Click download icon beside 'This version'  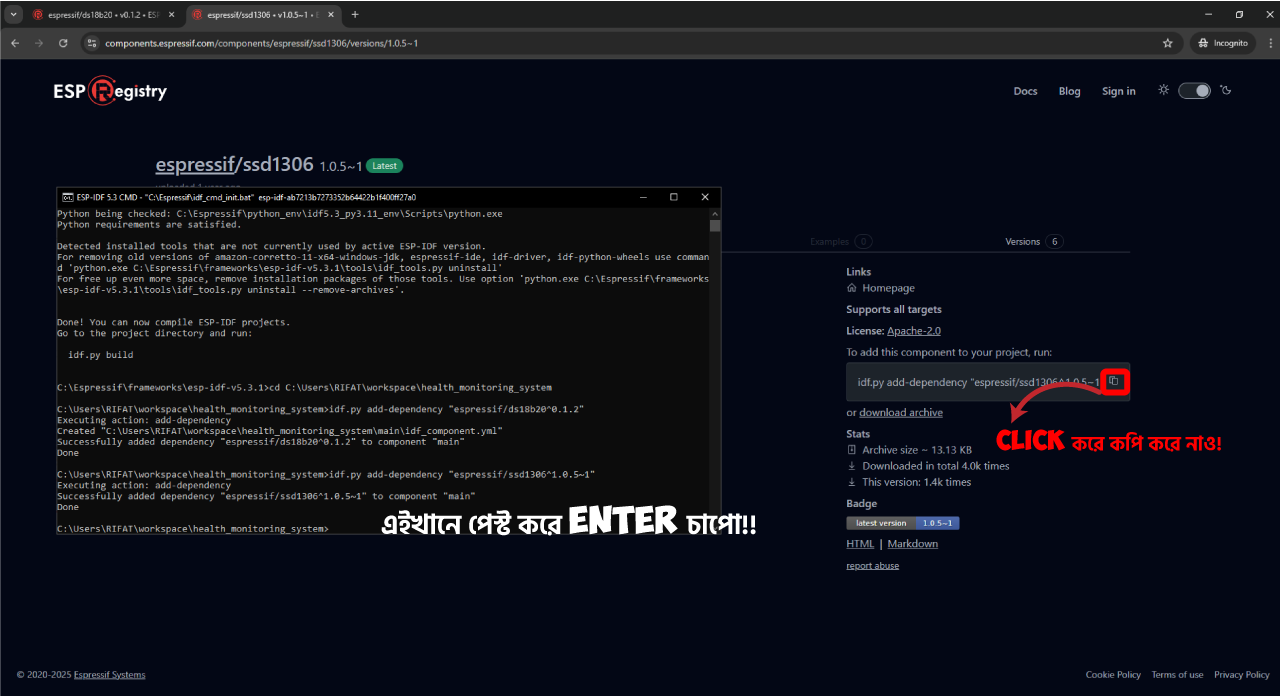point(852,482)
